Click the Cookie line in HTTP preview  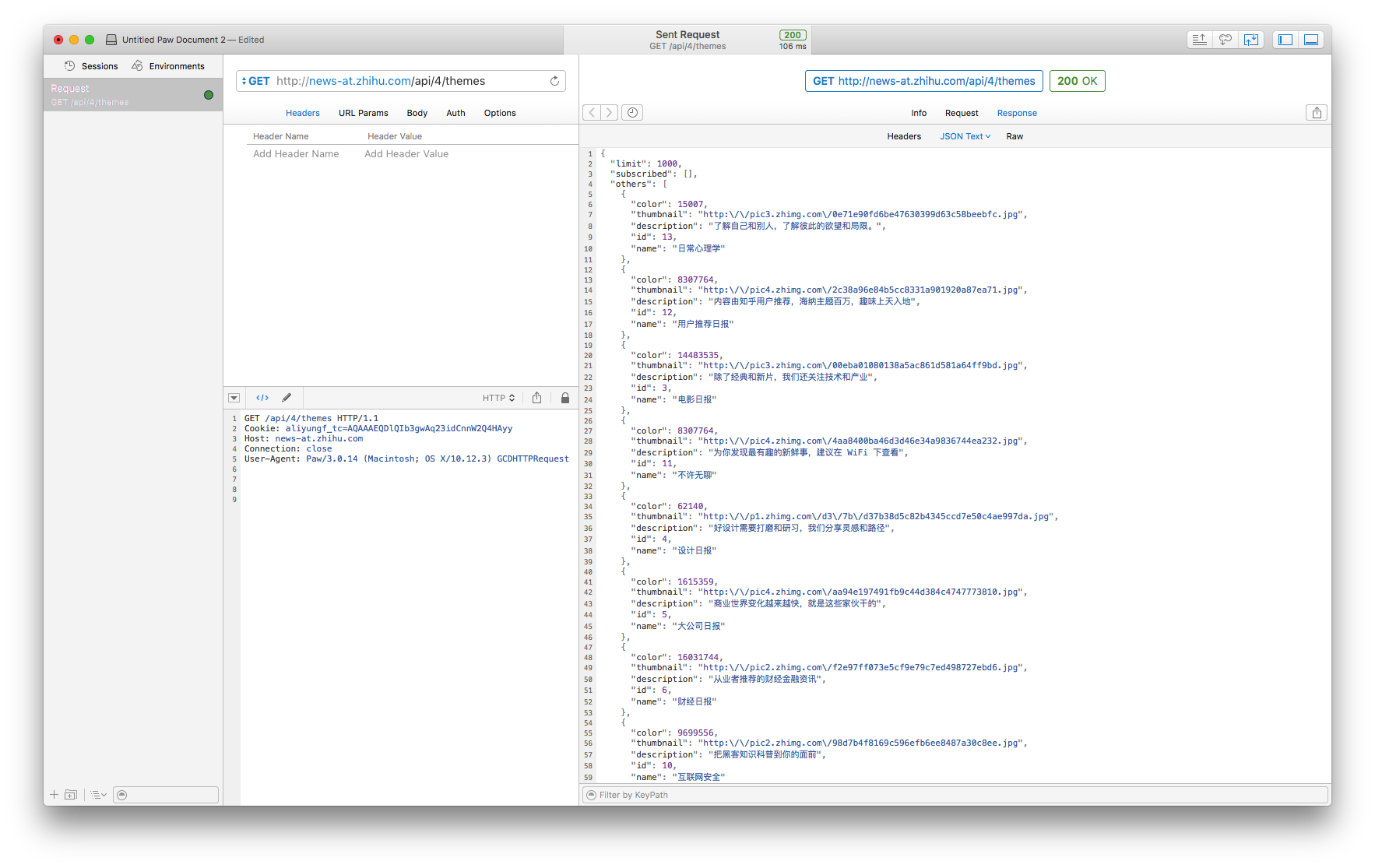378,428
